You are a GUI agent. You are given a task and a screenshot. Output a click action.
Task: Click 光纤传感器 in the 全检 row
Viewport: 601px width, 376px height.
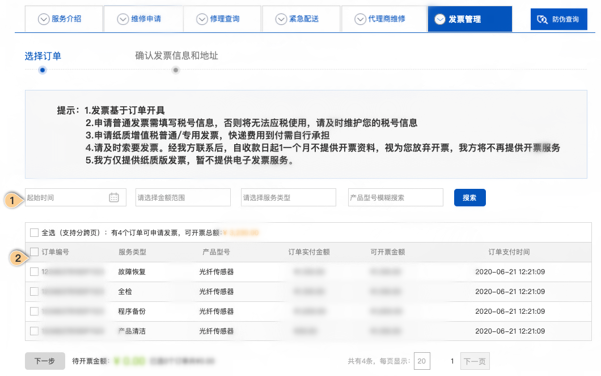click(x=216, y=292)
